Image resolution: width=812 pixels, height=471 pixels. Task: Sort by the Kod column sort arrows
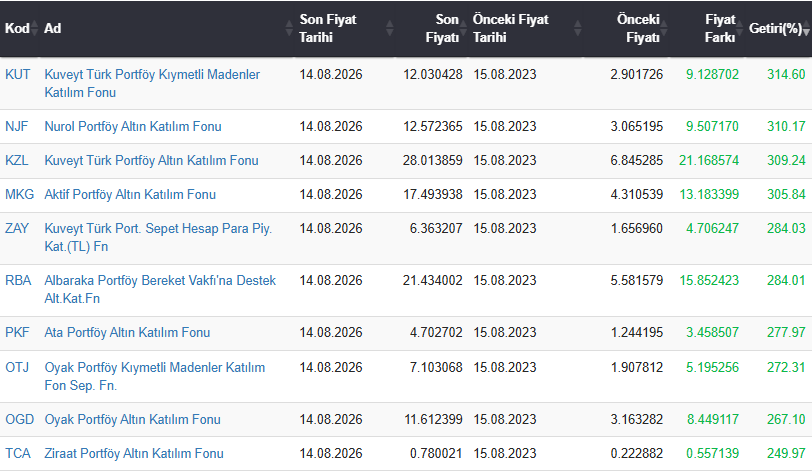tap(35, 28)
